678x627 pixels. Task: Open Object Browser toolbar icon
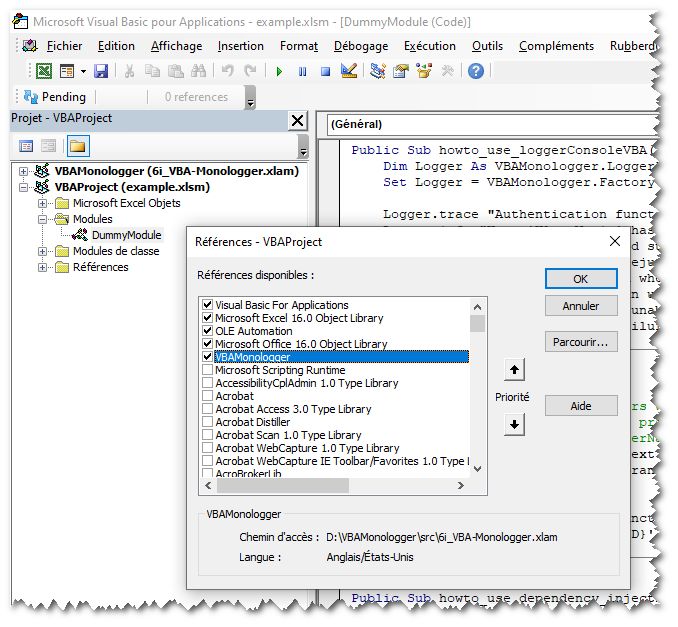pyautogui.click(x=424, y=71)
